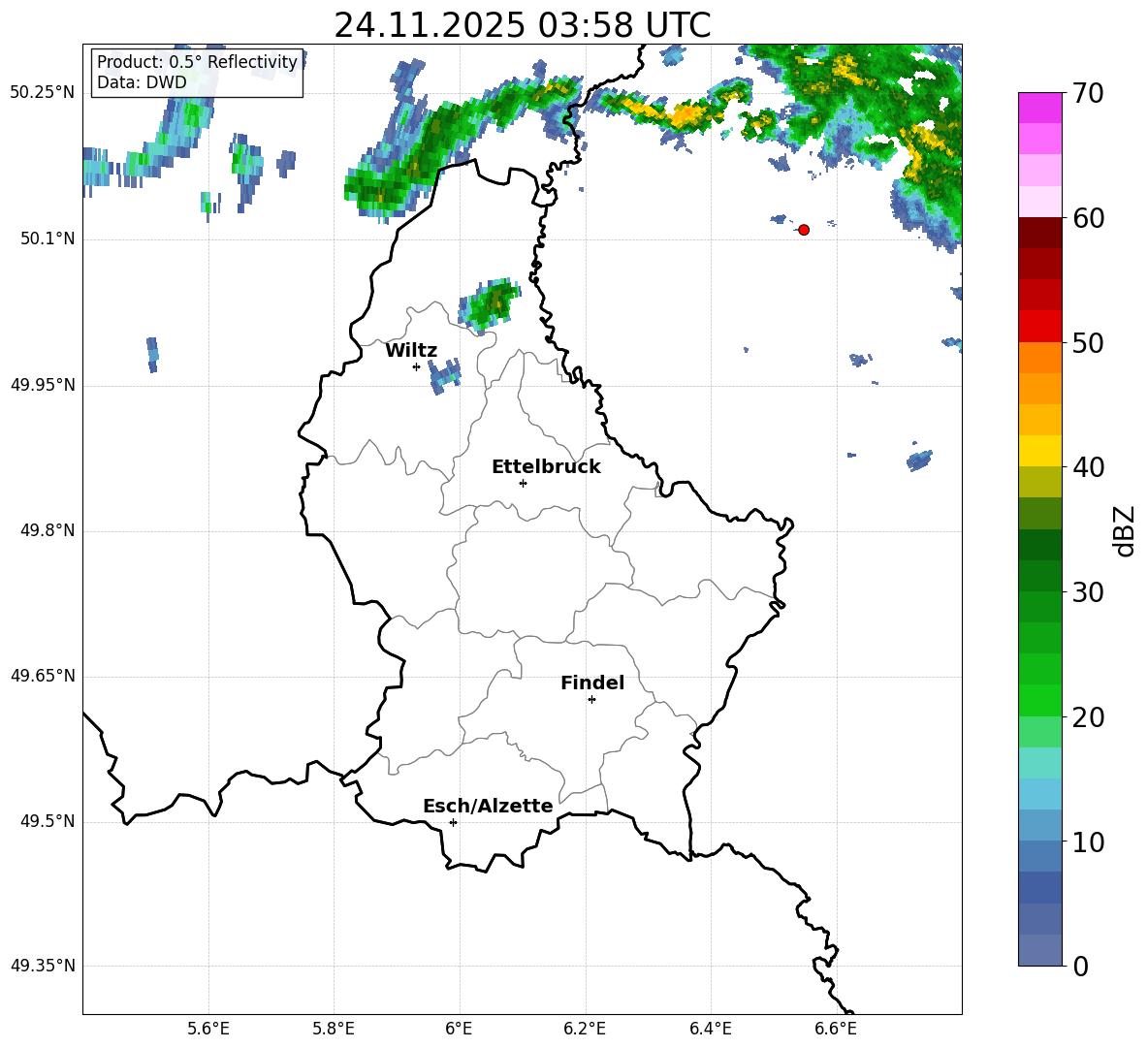The height and width of the screenshot is (1048, 1148).
Task: Click the 40 tick on colorbar
Action: (1088, 467)
